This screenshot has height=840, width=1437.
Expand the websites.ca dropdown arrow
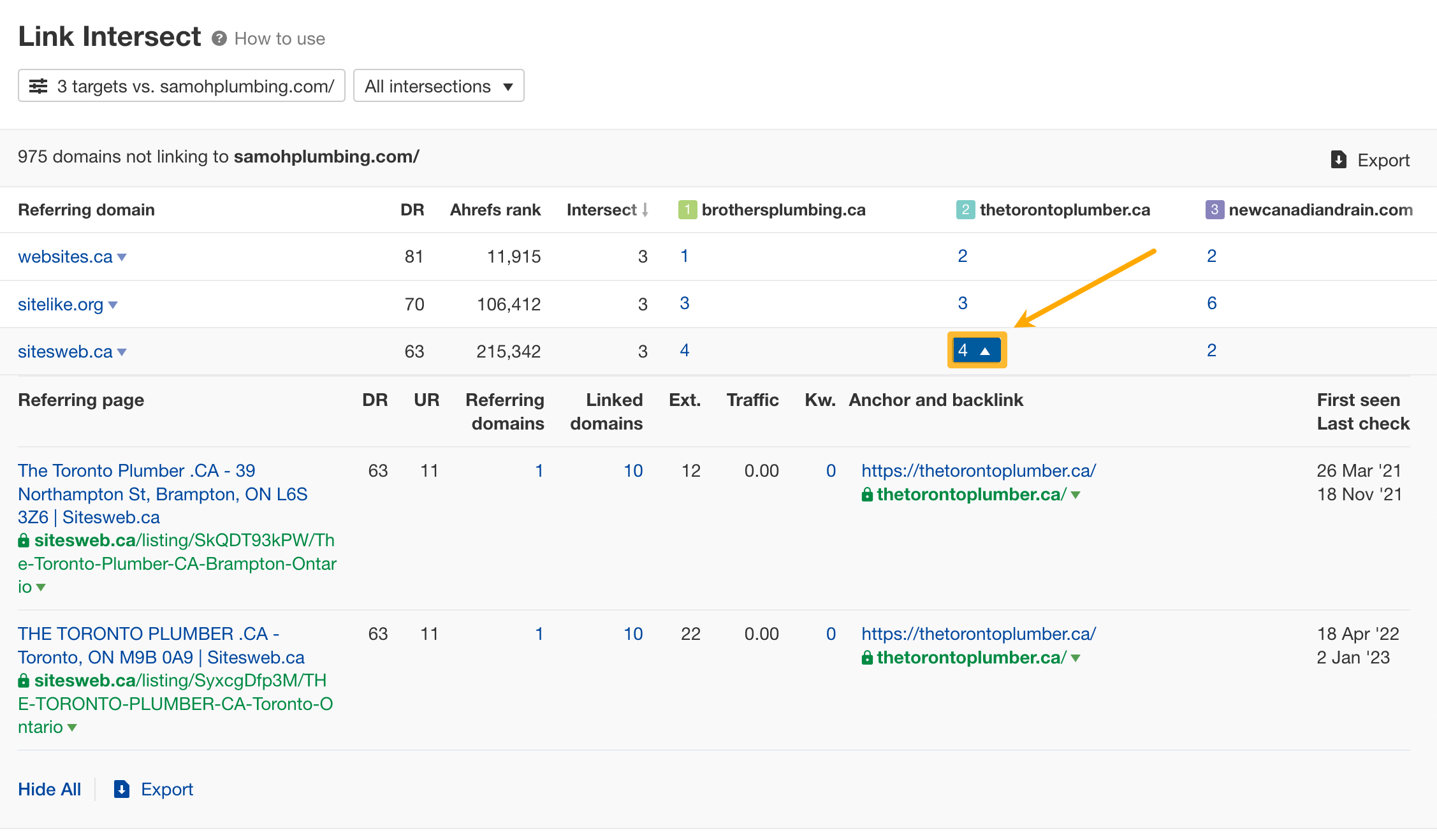(x=122, y=257)
